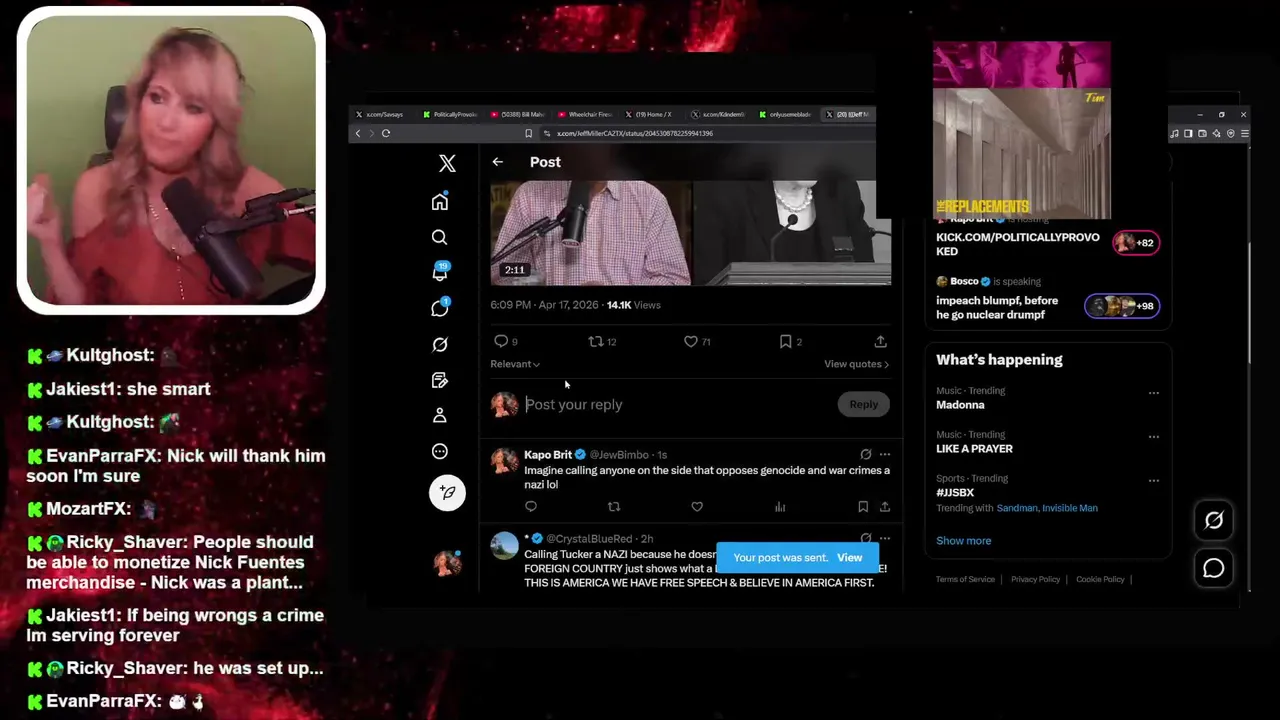Click View on post sent notification
Image resolution: width=1280 pixels, height=720 pixels.
(x=849, y=558)
